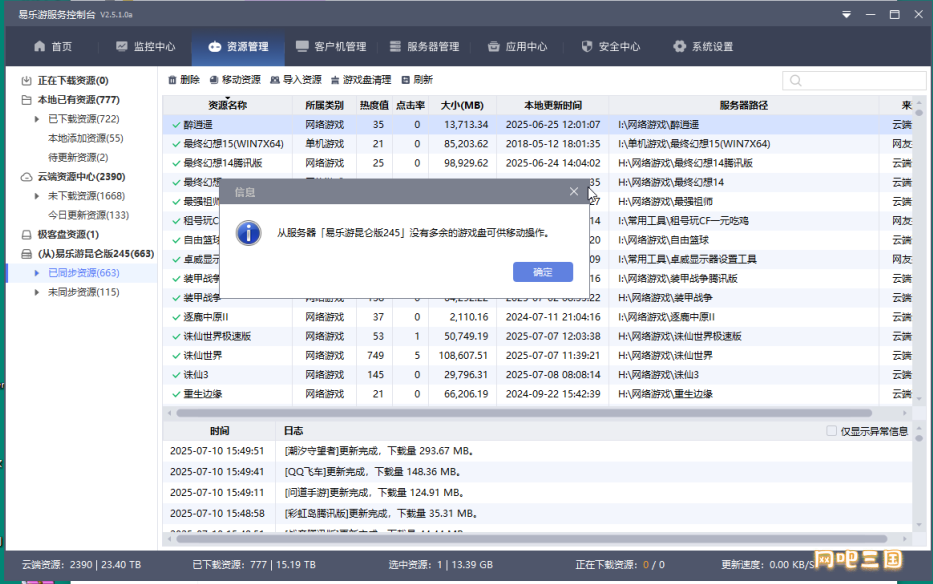Sort by the 服务器路径 column header

tap(744, 105)
